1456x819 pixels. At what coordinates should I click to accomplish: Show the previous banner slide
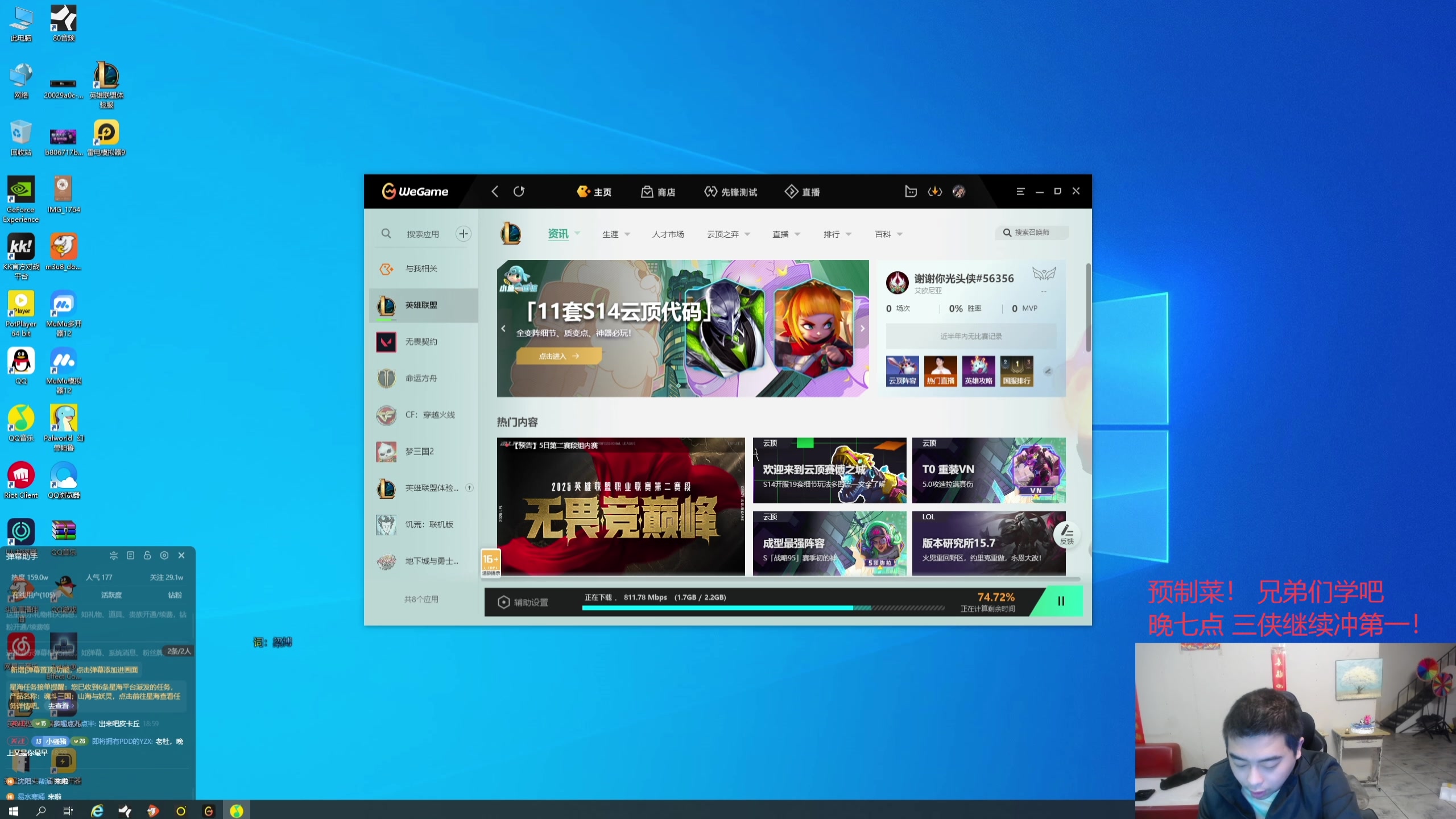(503, 328)
